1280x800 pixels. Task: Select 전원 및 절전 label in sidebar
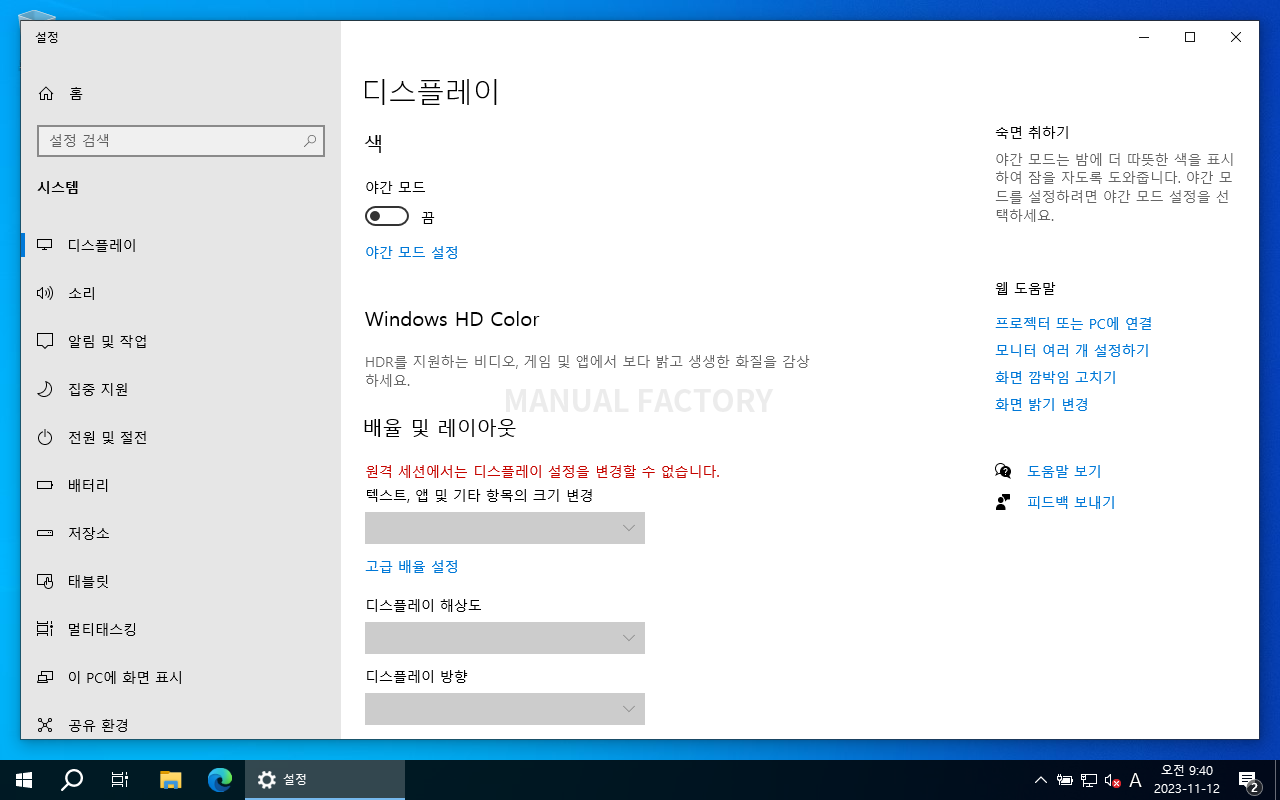(108, 437)
